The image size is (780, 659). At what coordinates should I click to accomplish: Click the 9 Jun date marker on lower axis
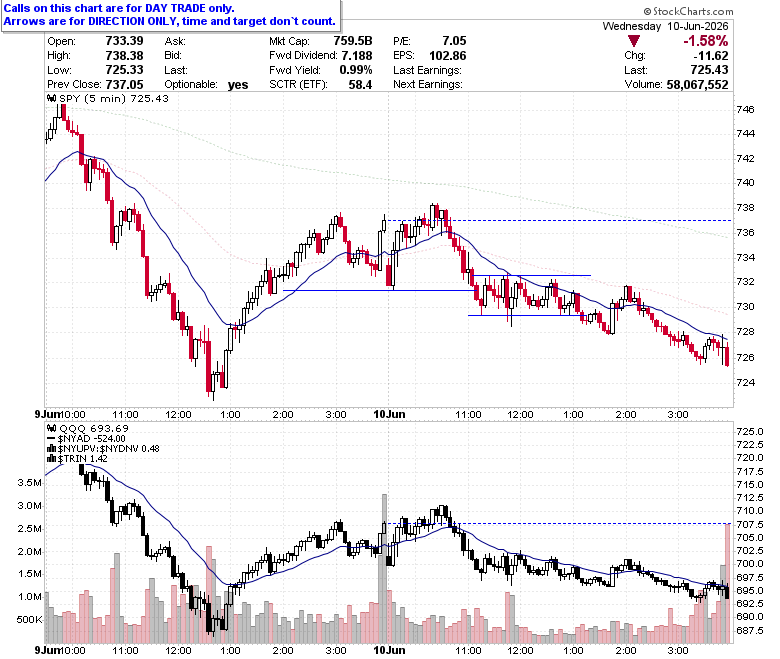[x=47, y=650]
